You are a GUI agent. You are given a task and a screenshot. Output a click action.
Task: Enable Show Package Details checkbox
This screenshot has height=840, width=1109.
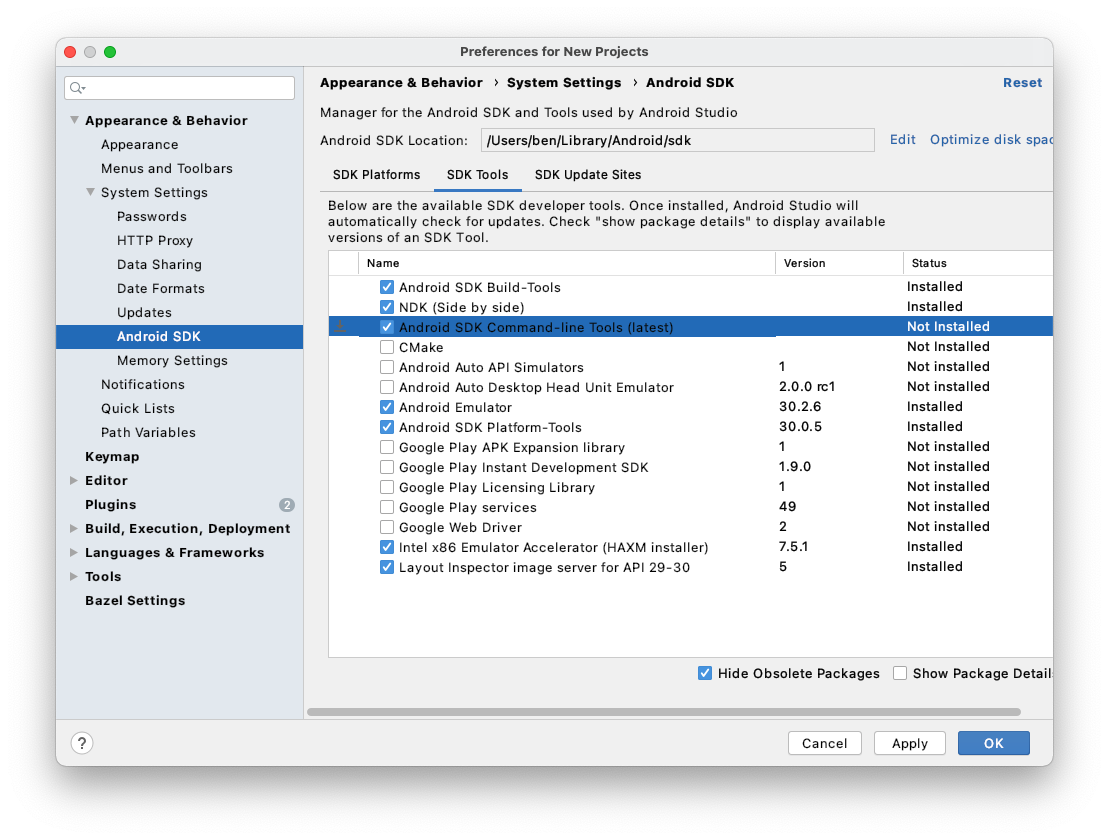900,673
